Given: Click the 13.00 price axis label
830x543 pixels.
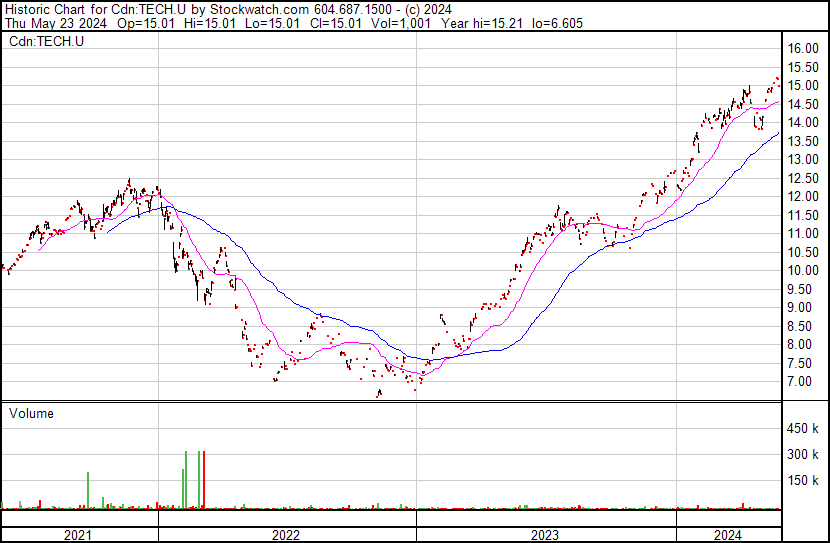Looking at the screenshot, I should click(x=803, y=159).
